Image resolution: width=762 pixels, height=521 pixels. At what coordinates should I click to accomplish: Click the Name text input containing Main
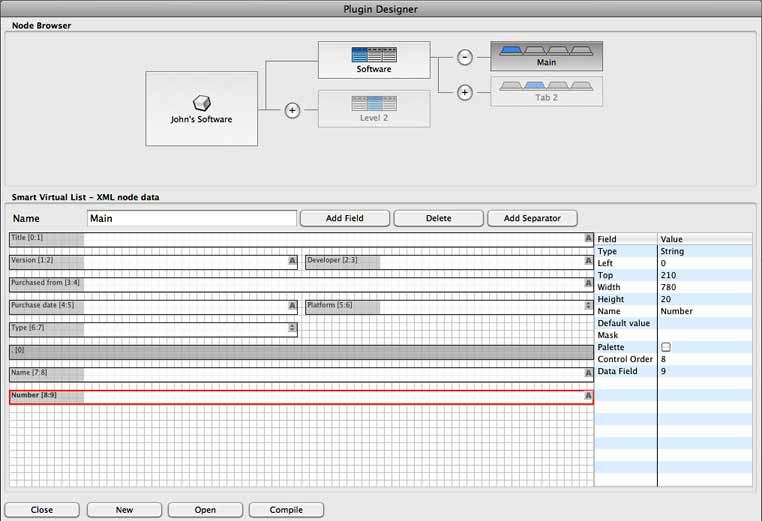coord(192,218)
